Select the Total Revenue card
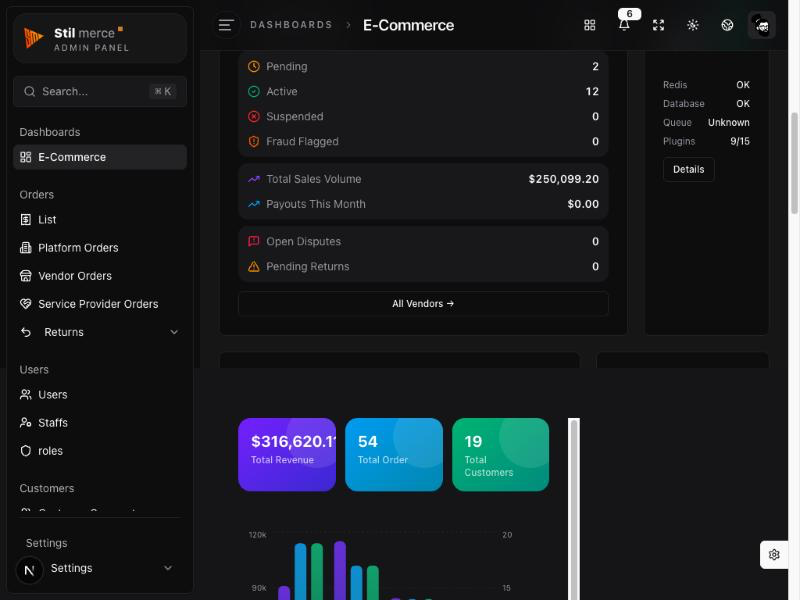Image resolution: width=800 pixels, height=600 pixels. coord(287,455)
